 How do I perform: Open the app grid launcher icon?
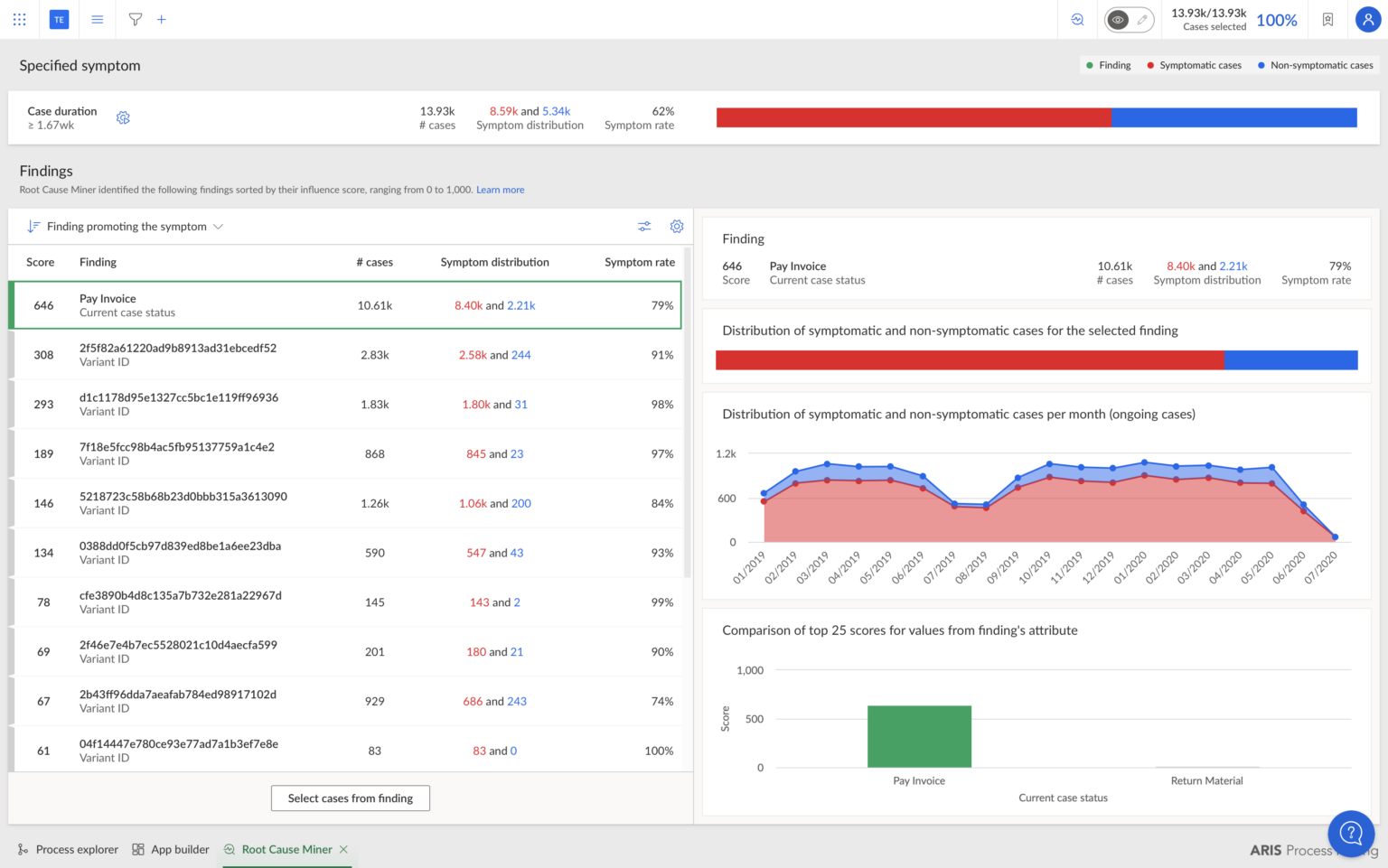pos(19,19)
